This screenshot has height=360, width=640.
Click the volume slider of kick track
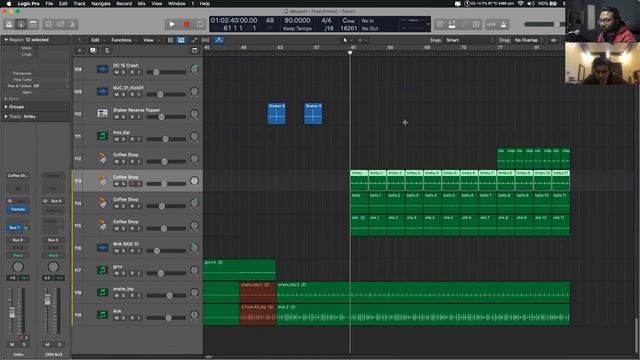[x=166, y=318]
